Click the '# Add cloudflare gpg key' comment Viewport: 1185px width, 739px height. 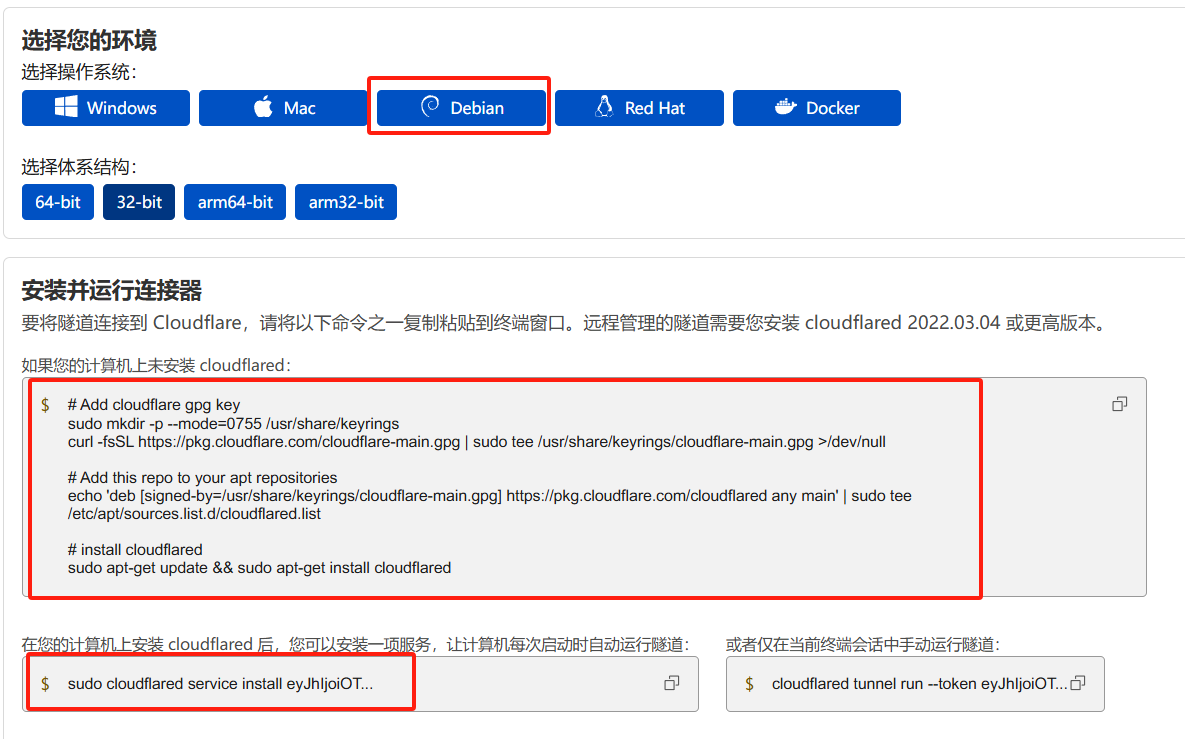154,405
